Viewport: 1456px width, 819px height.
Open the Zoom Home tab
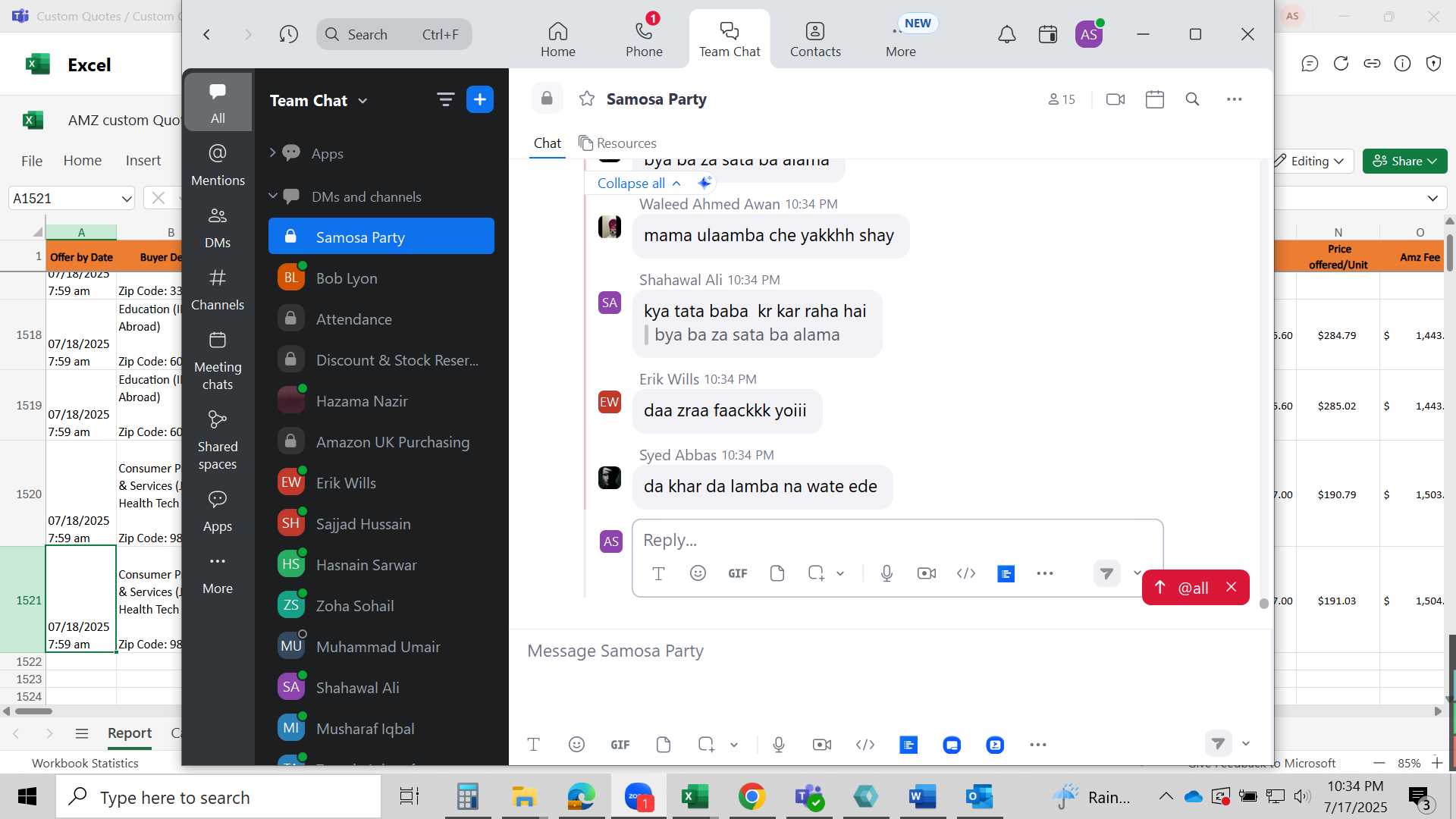557,39
